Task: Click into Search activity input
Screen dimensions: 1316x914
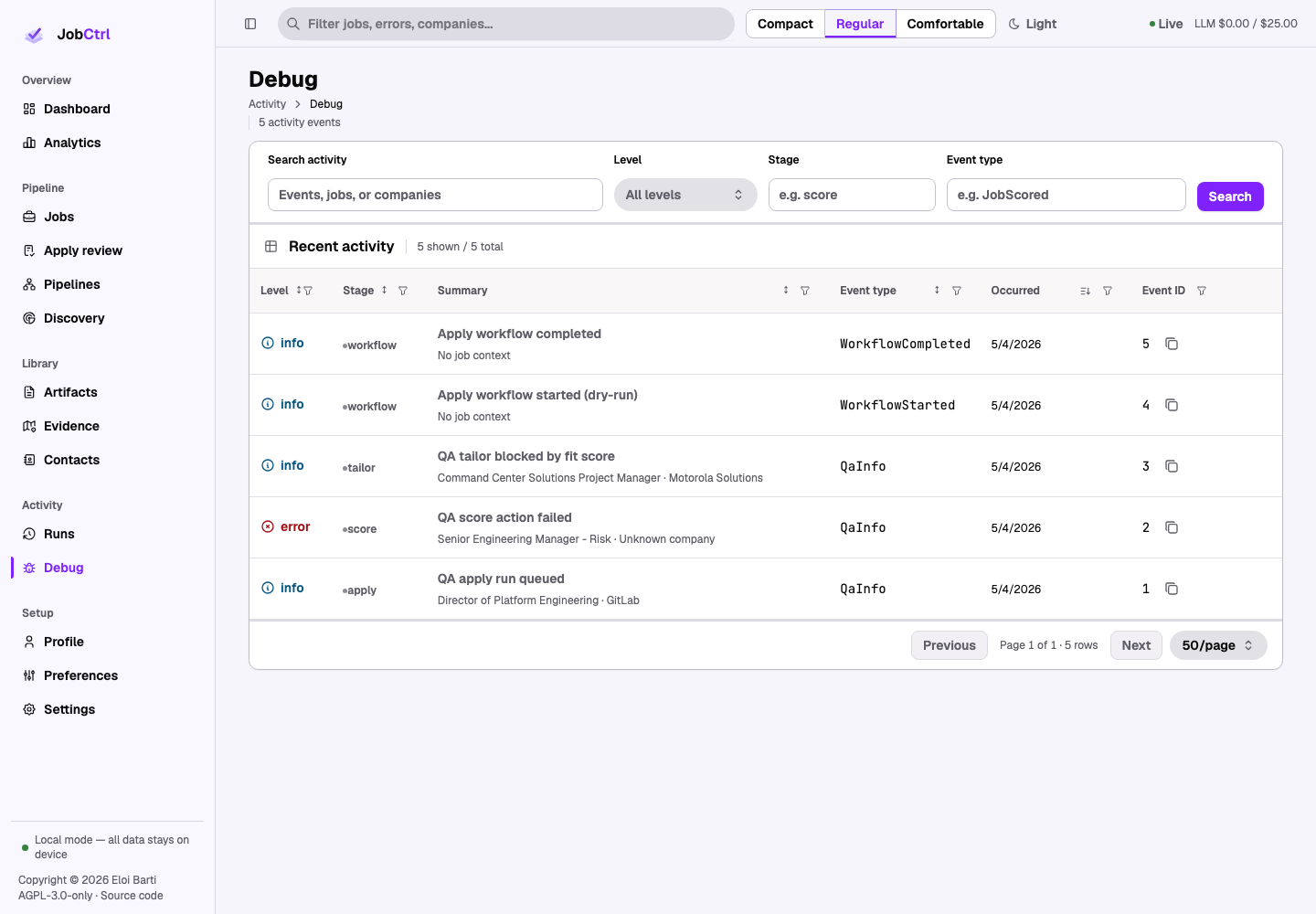Action: [435, 195]
